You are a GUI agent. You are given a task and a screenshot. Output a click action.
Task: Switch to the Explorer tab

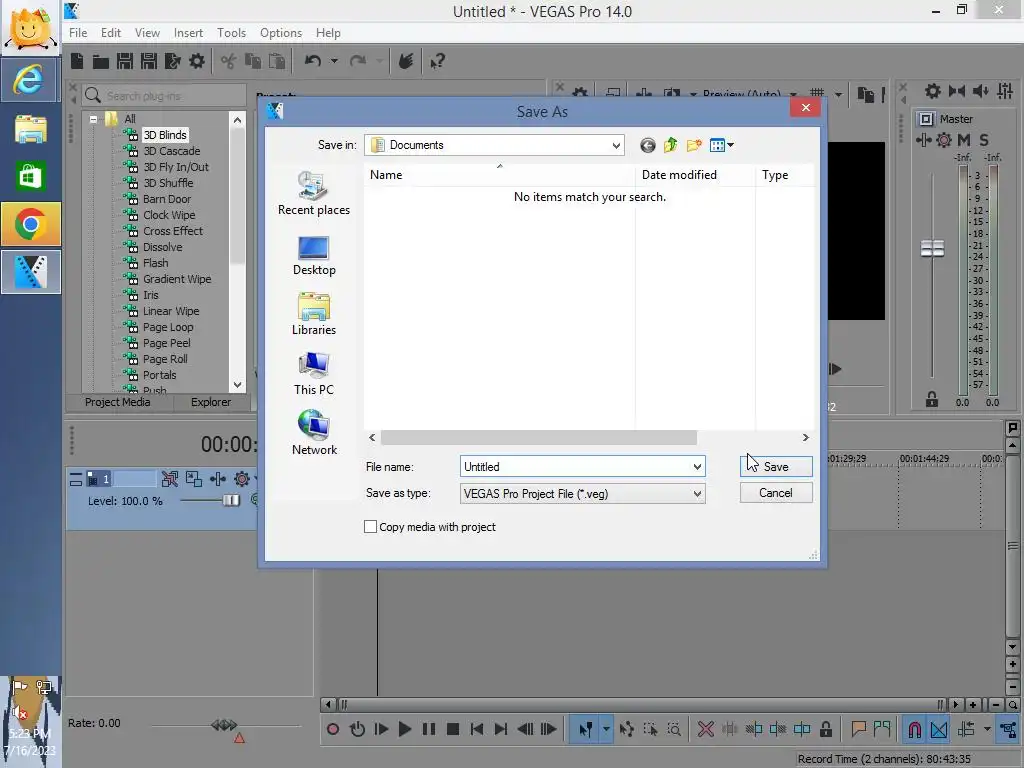point(210,402)
